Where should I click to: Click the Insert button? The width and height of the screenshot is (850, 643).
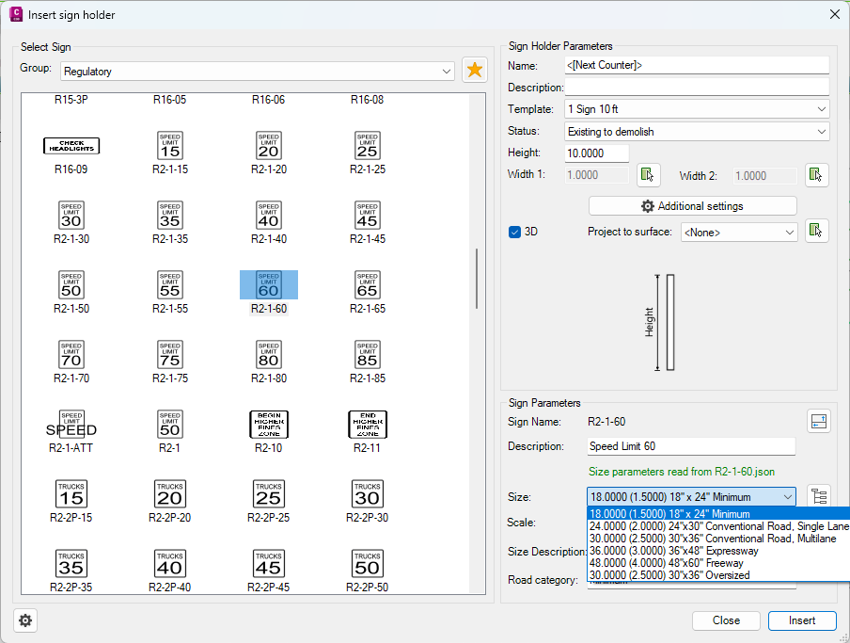point(802,620)
